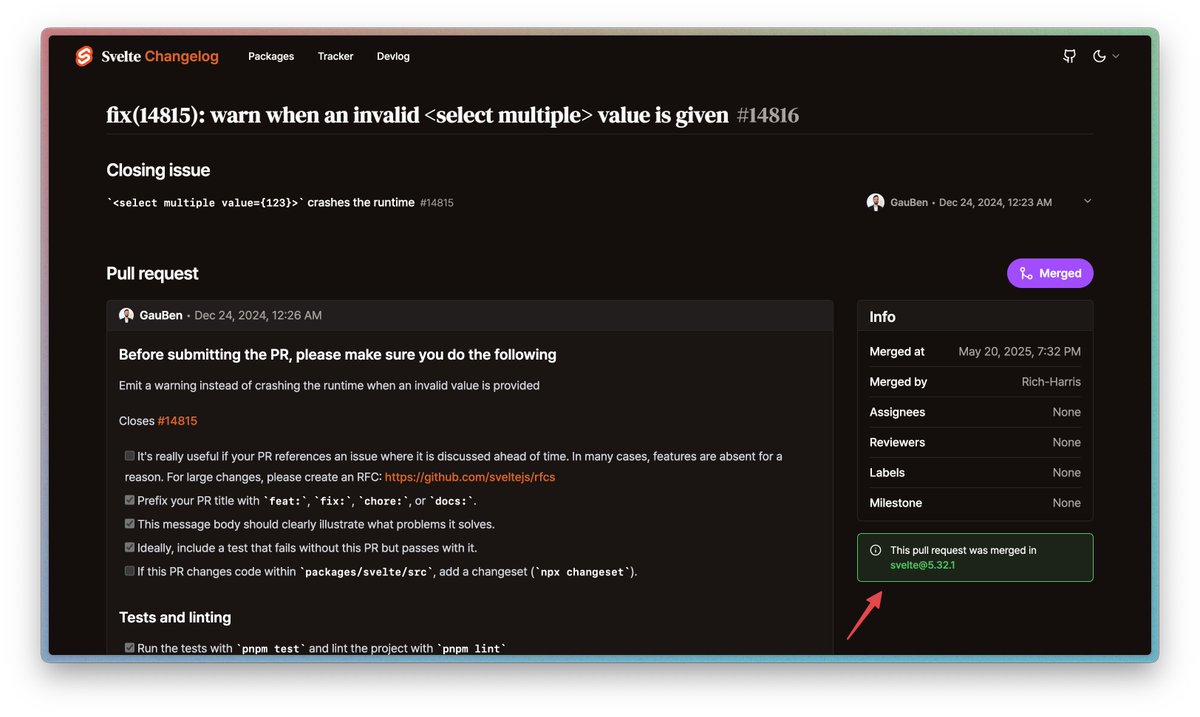Uncheck the 'Prefix your PR title' checkbox
This screenshot has width=1200, height=717.
point(129,499)
